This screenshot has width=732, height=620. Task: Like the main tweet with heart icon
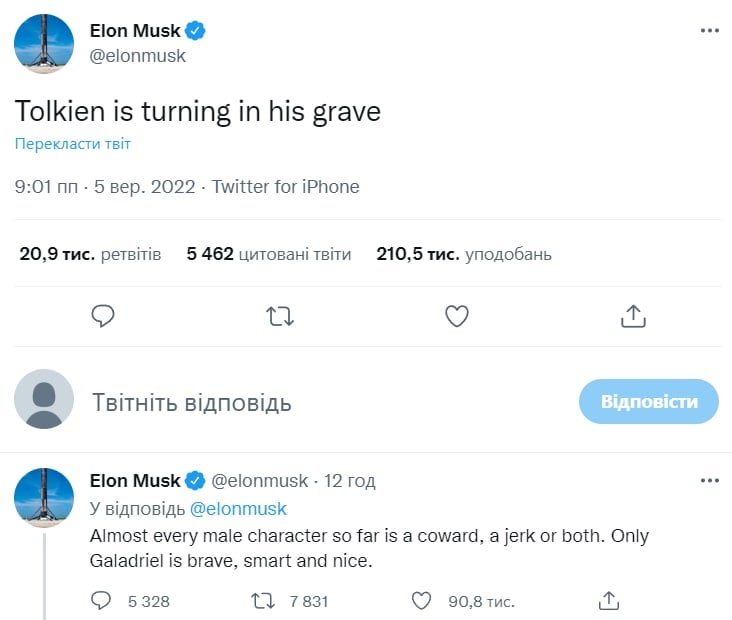tap(456, 317)
